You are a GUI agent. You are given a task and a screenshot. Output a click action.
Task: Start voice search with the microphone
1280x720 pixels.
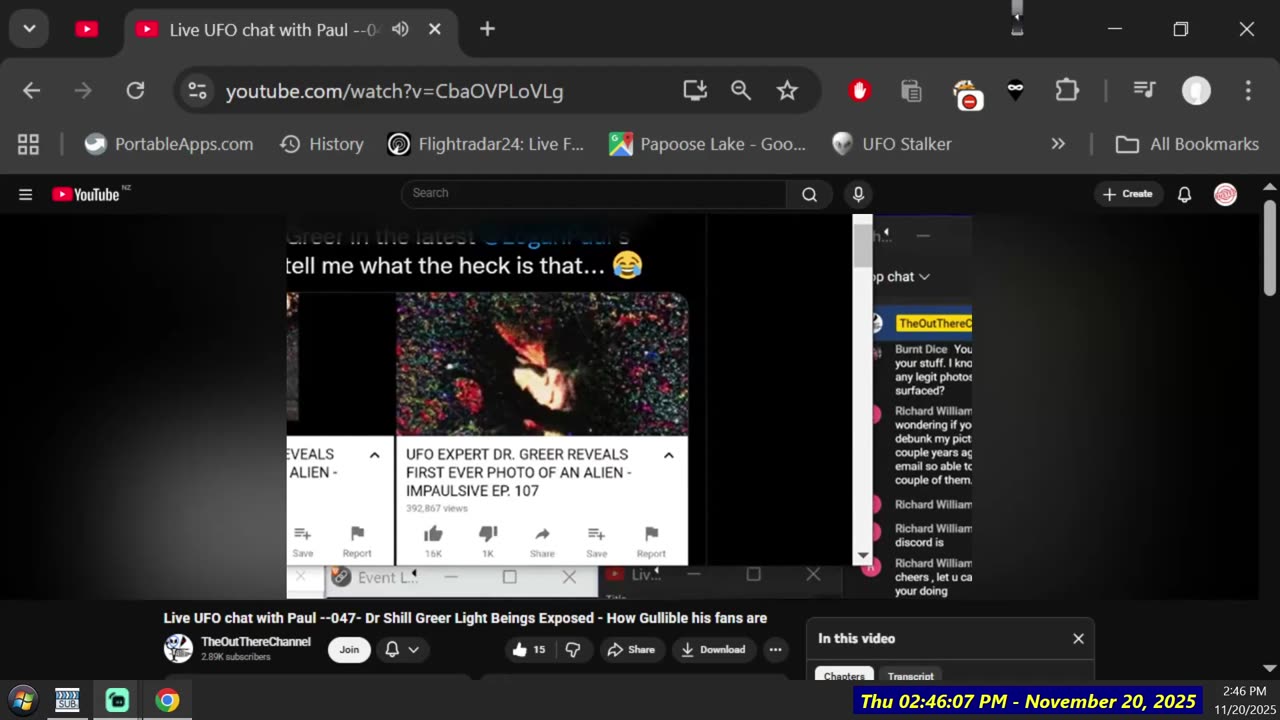[858, 194]
